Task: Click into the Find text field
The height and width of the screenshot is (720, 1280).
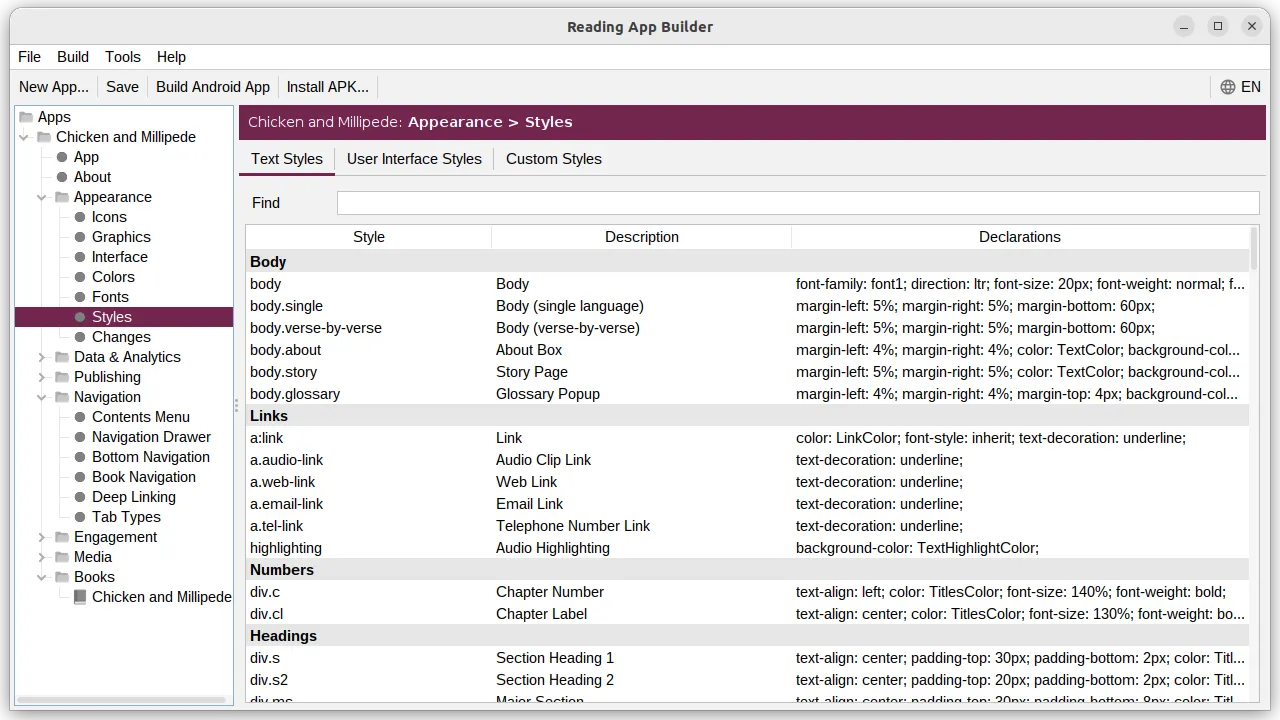Action: click(798, 203)
